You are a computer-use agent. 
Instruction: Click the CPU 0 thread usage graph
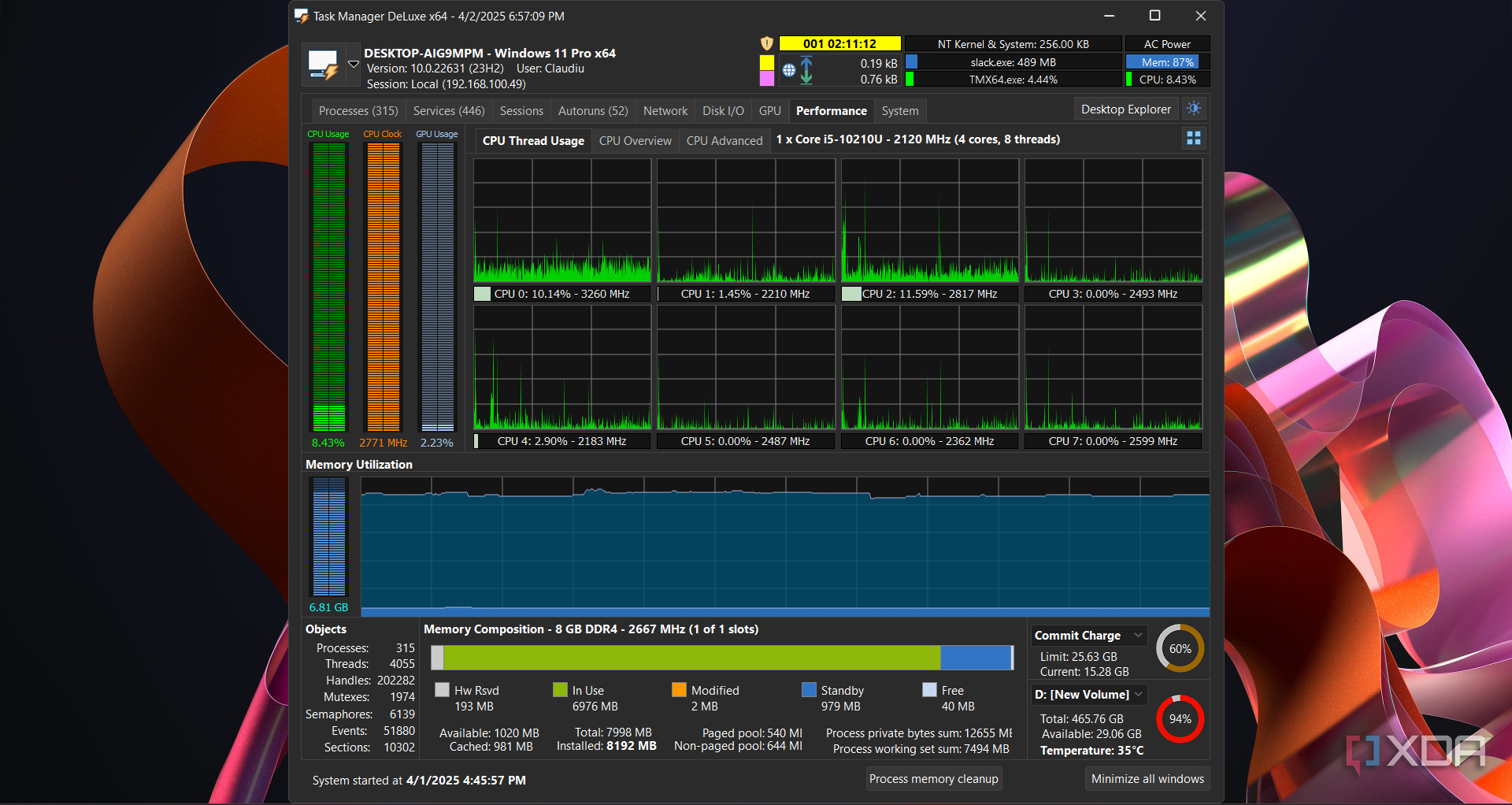click(562, 221)
